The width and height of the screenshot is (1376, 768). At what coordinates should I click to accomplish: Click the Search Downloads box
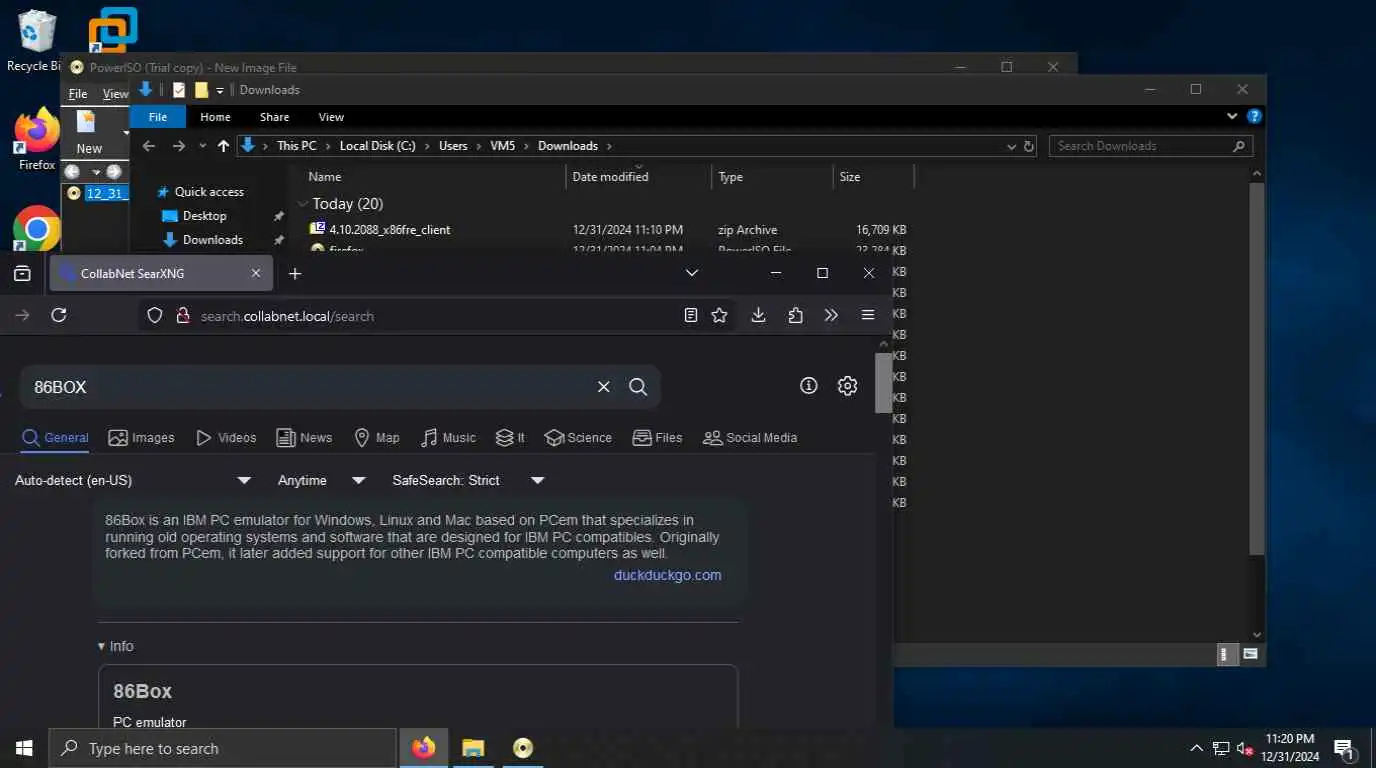click(1150, 146)
